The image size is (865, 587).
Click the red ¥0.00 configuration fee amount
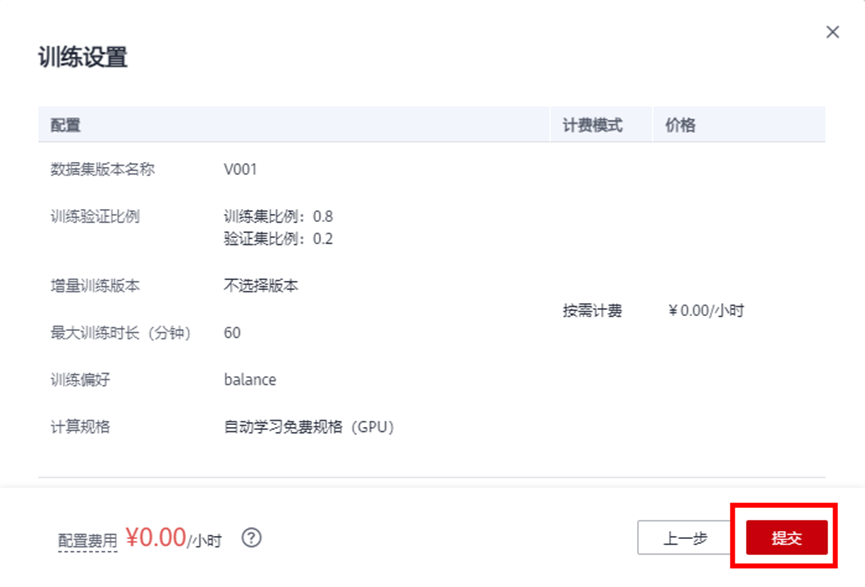(x=156, y=537)
